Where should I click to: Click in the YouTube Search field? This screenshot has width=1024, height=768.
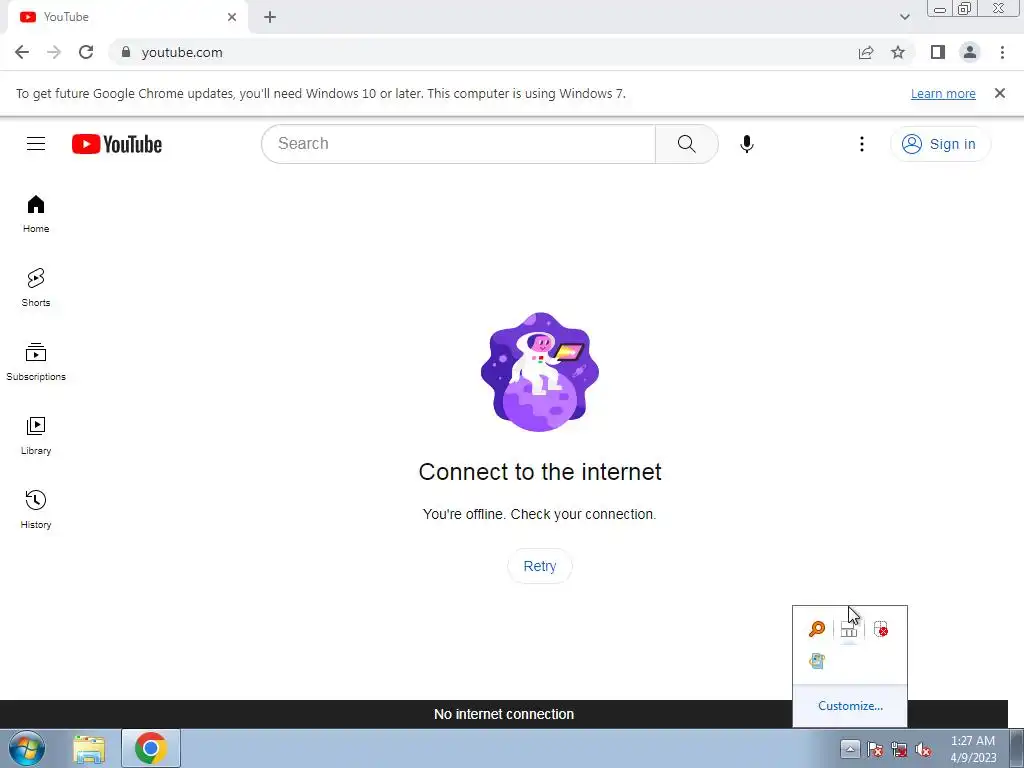click(x=458, y=144)
